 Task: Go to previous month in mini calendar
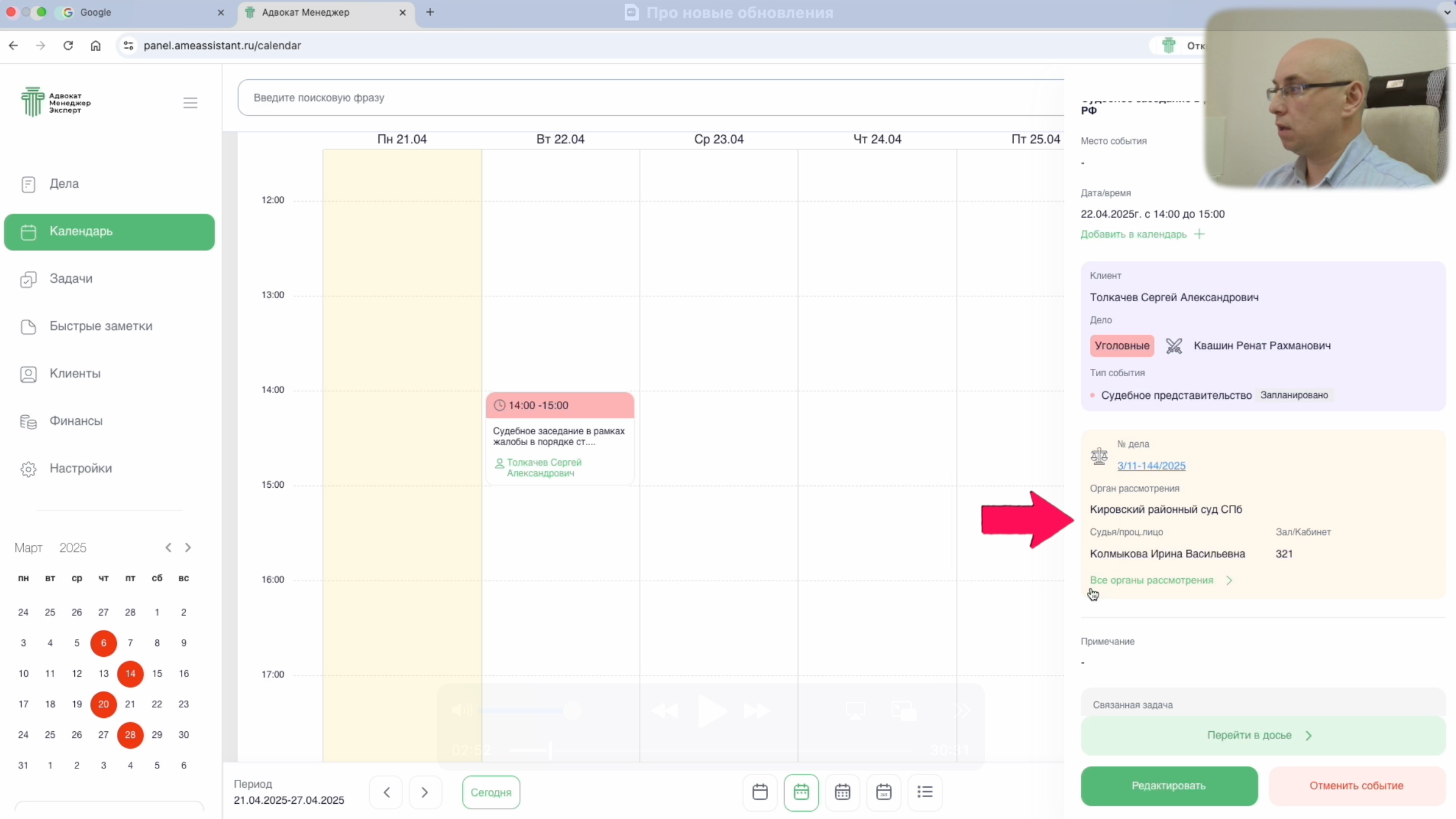[168, 548]
